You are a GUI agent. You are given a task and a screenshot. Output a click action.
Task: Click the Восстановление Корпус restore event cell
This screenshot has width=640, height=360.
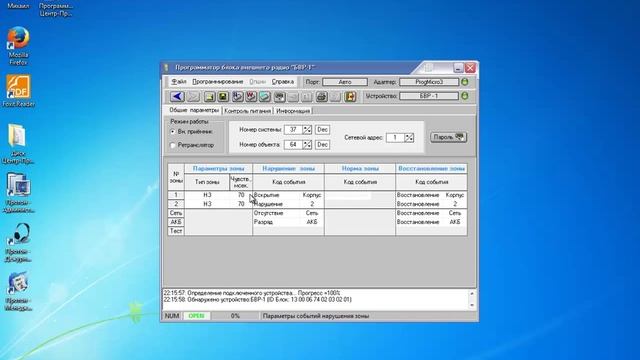(x=431, y=195)
